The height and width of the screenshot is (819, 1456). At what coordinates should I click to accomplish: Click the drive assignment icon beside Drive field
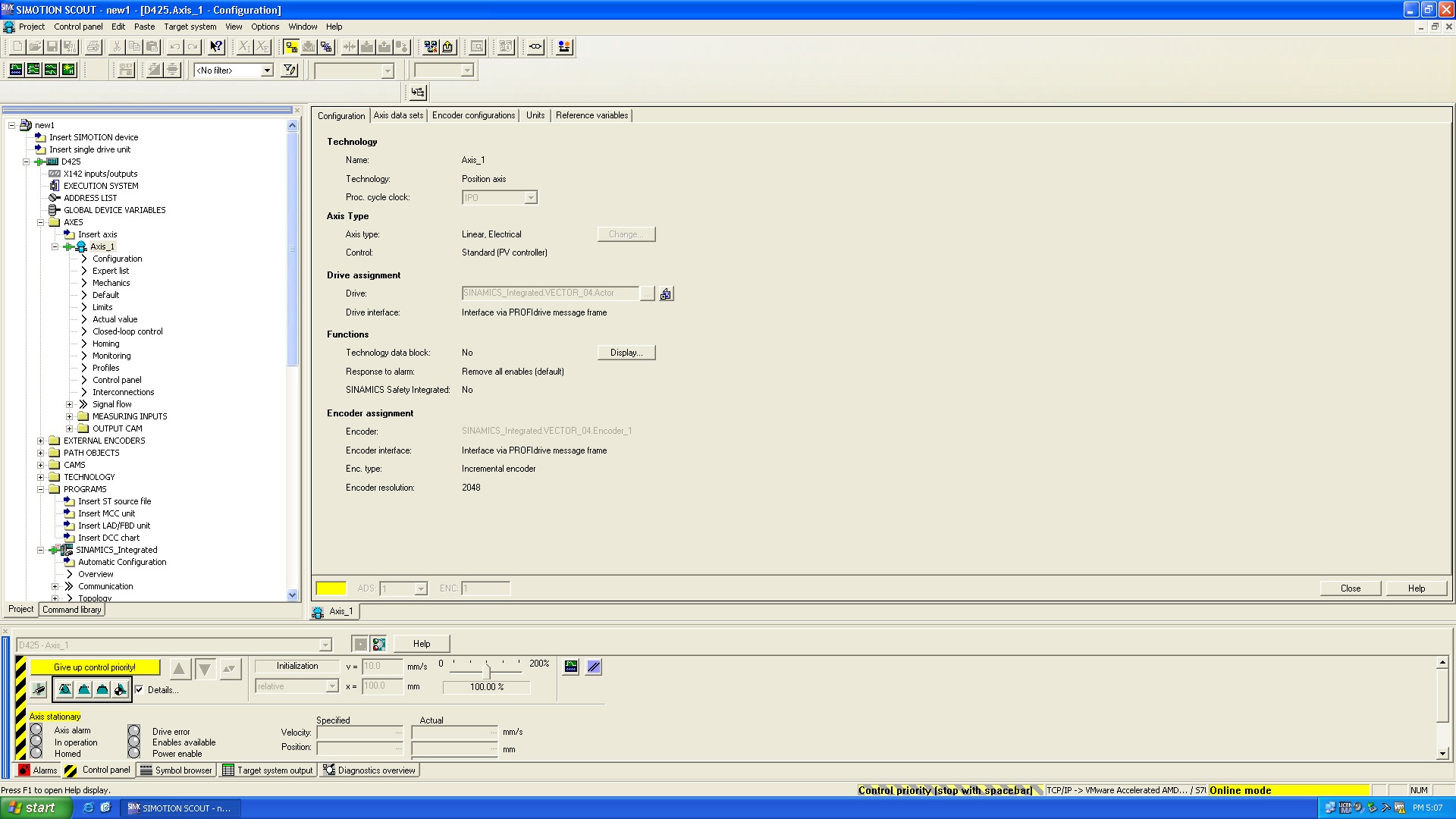click(666, 294)
